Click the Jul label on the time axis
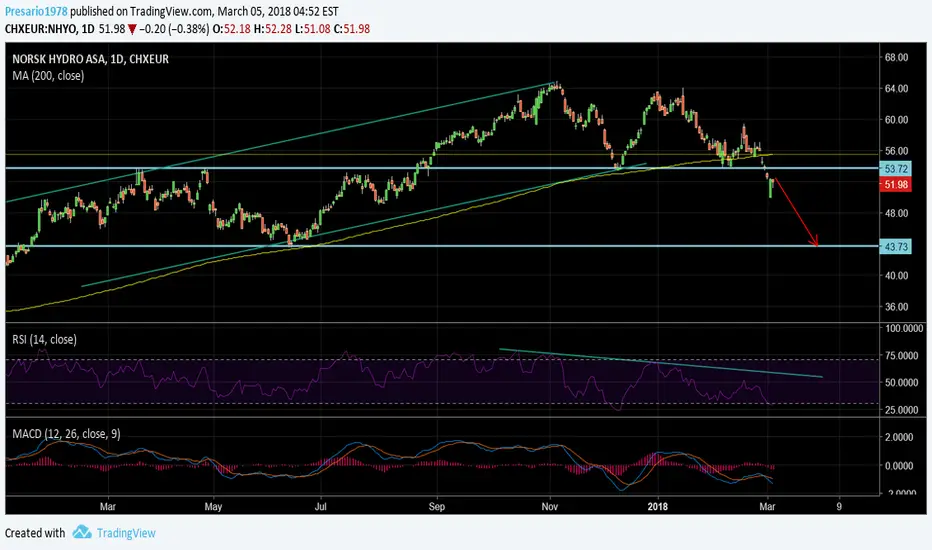Image resolution: width=932 pixels, height=550 pixels. (x=320, y=507)
